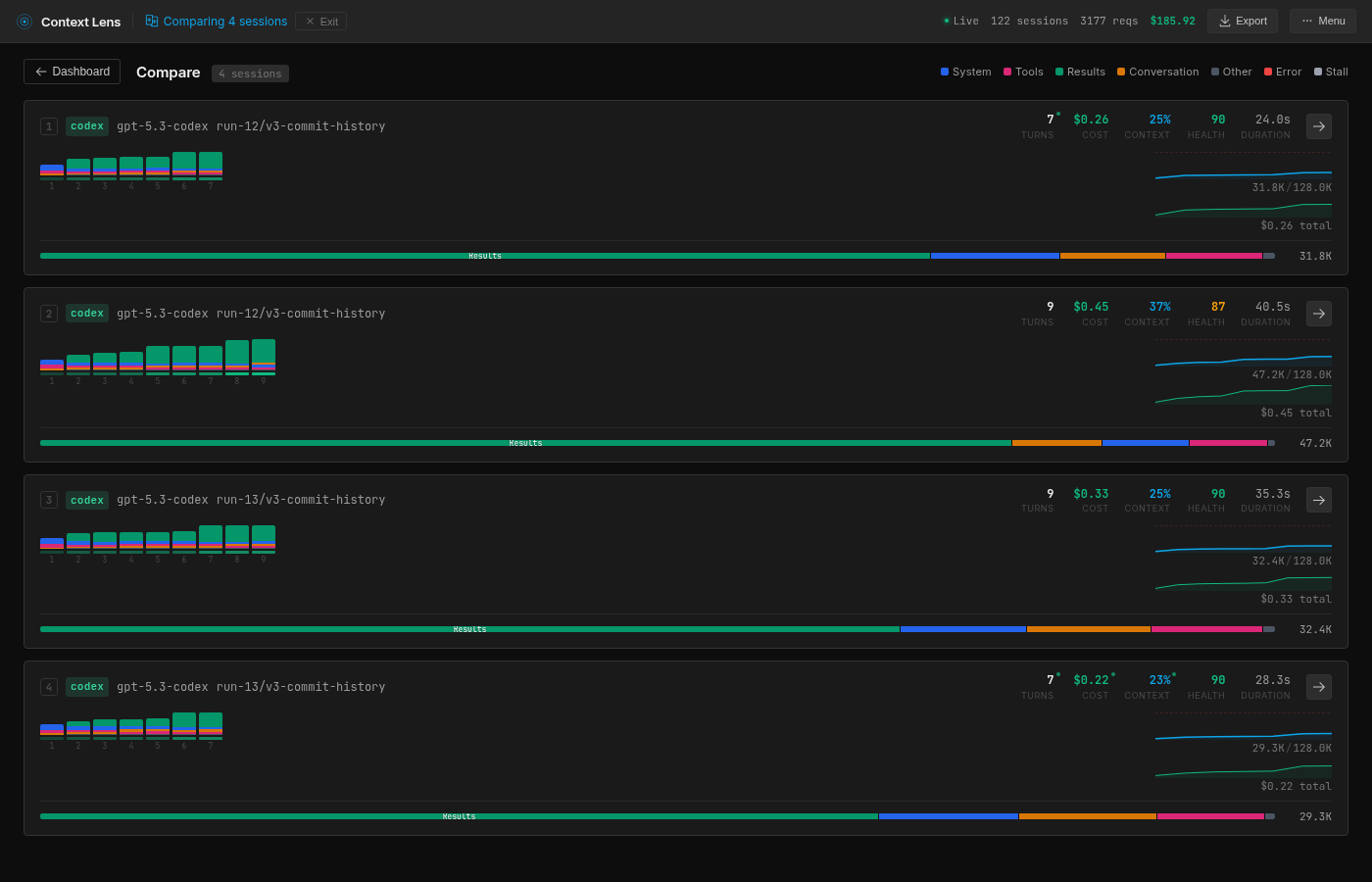The width and height of the screenshot is (1372, 882).
Task: Toggle the System legend filter
Action: click(964, 72)
